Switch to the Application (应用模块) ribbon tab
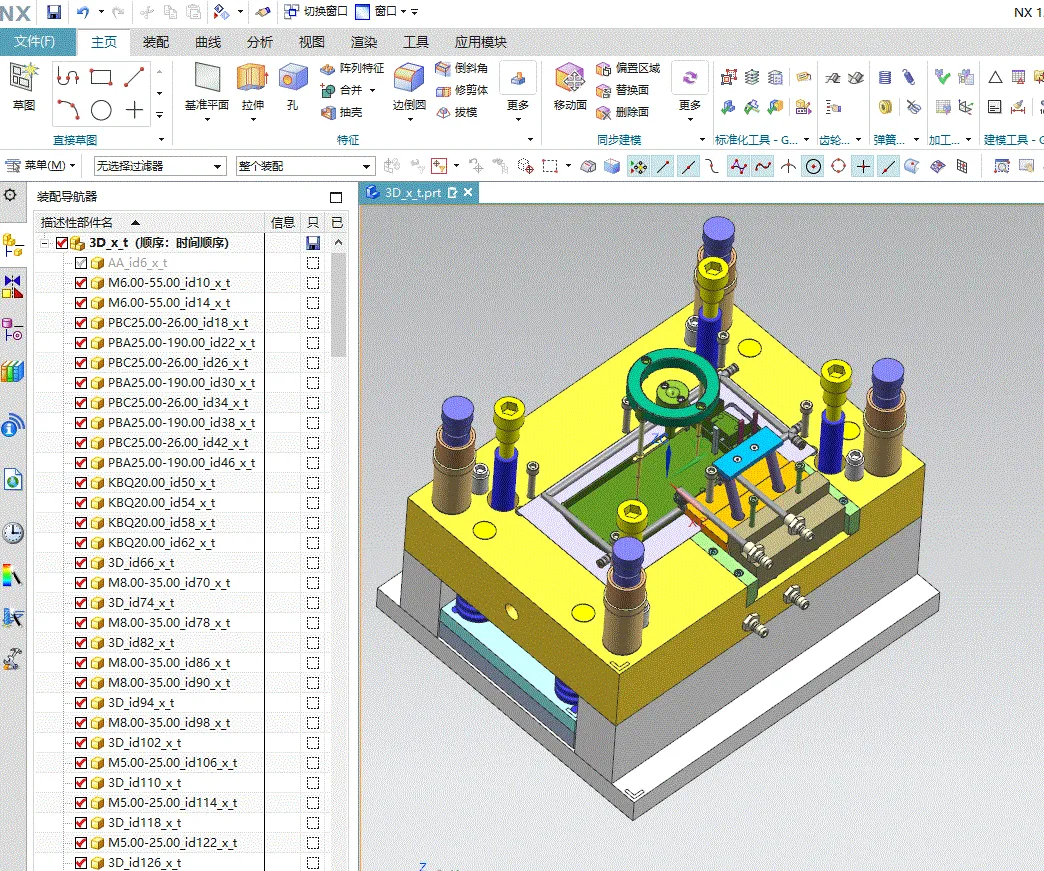Screen dimensions: 1044x871 click(x=481, y=42)
